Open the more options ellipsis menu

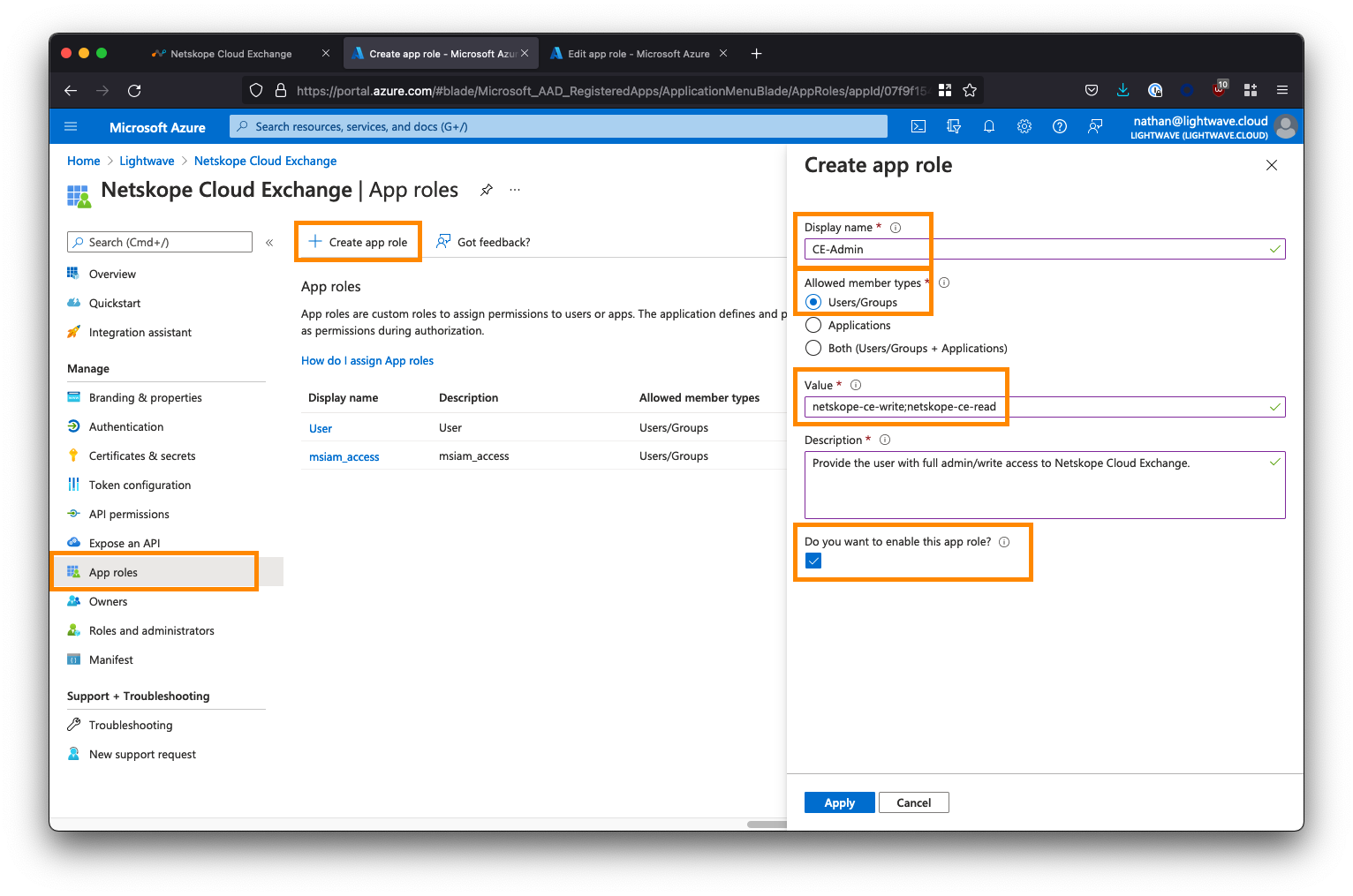click(x=515, y=190)
